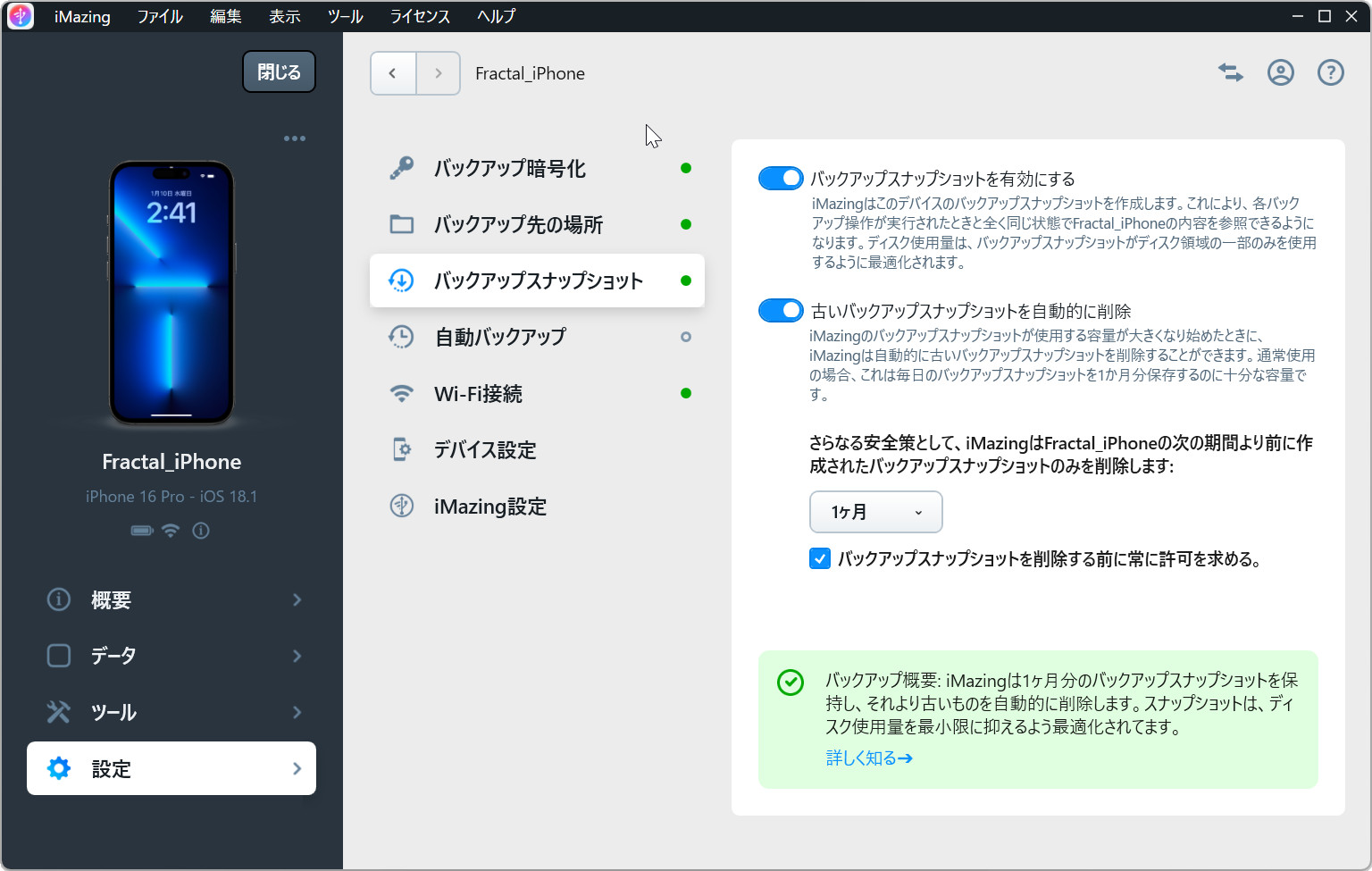Select 自動バックアップ settings entry

537,337
